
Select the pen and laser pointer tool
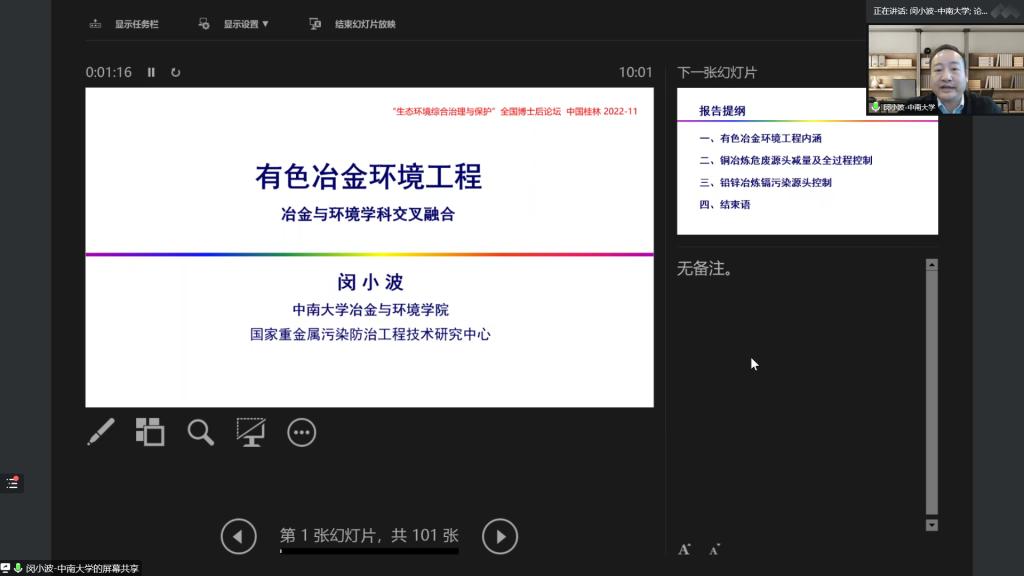(x=101, y=432)
